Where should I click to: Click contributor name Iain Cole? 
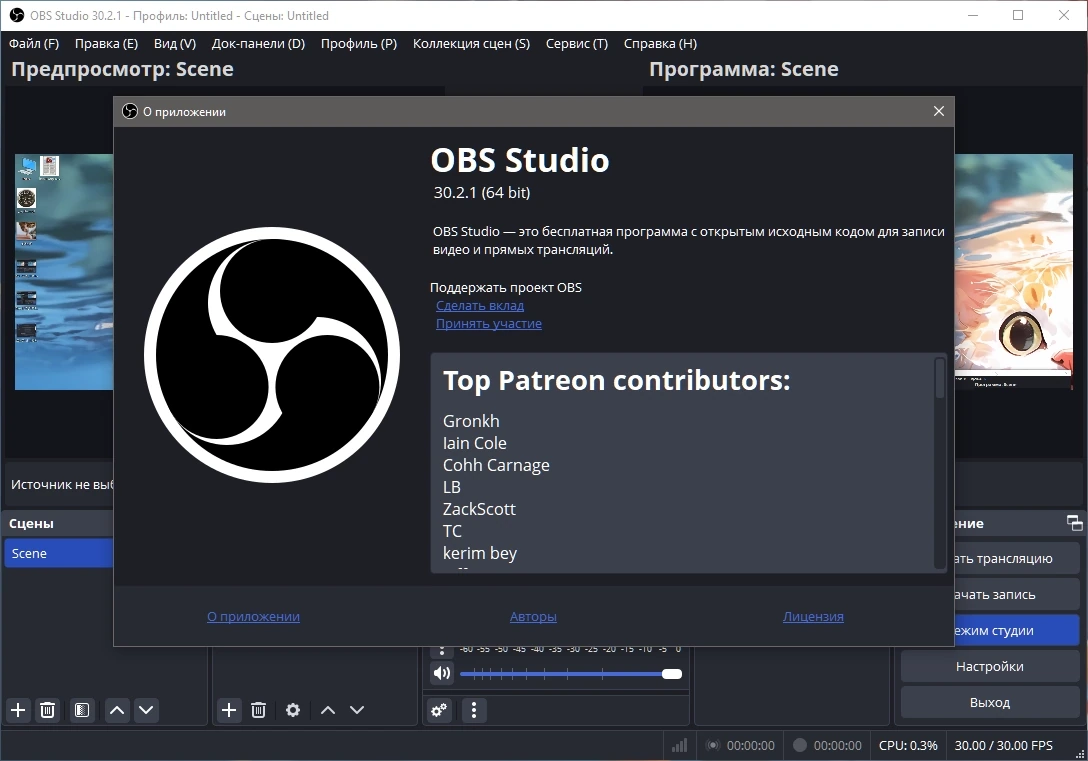(475, 443)
